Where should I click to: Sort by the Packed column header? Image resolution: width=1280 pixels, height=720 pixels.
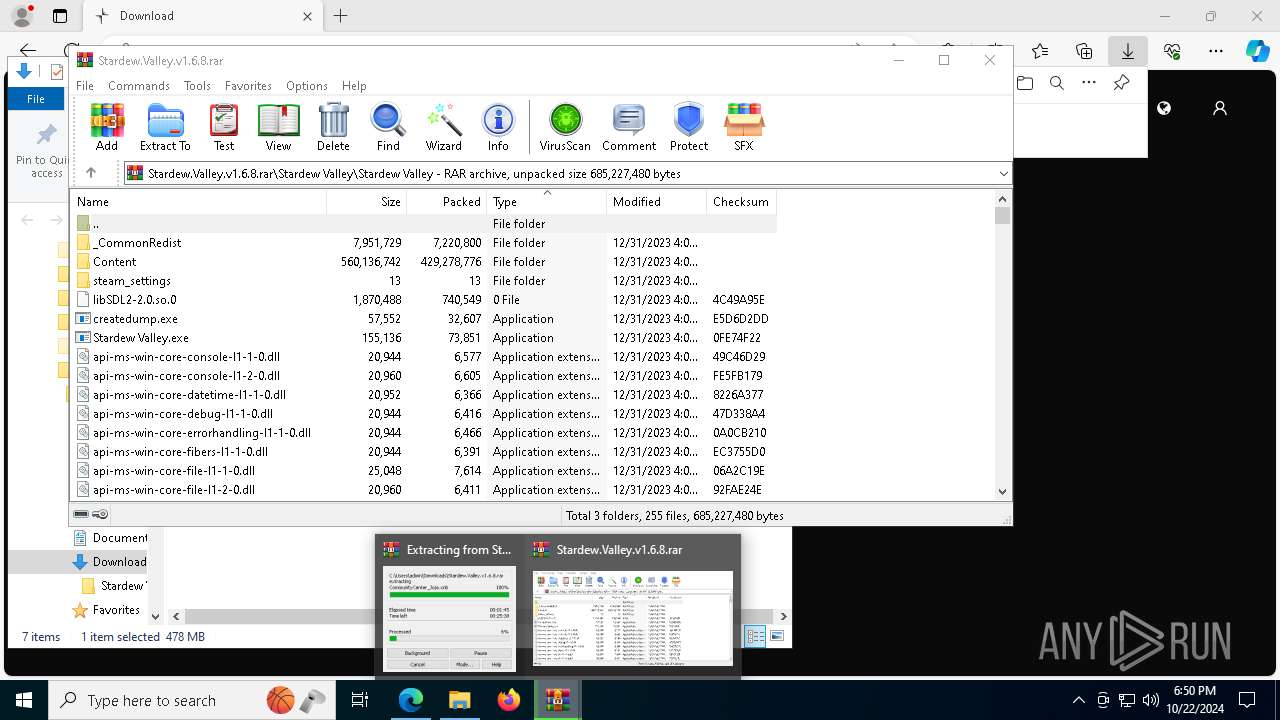pos(447,202)
